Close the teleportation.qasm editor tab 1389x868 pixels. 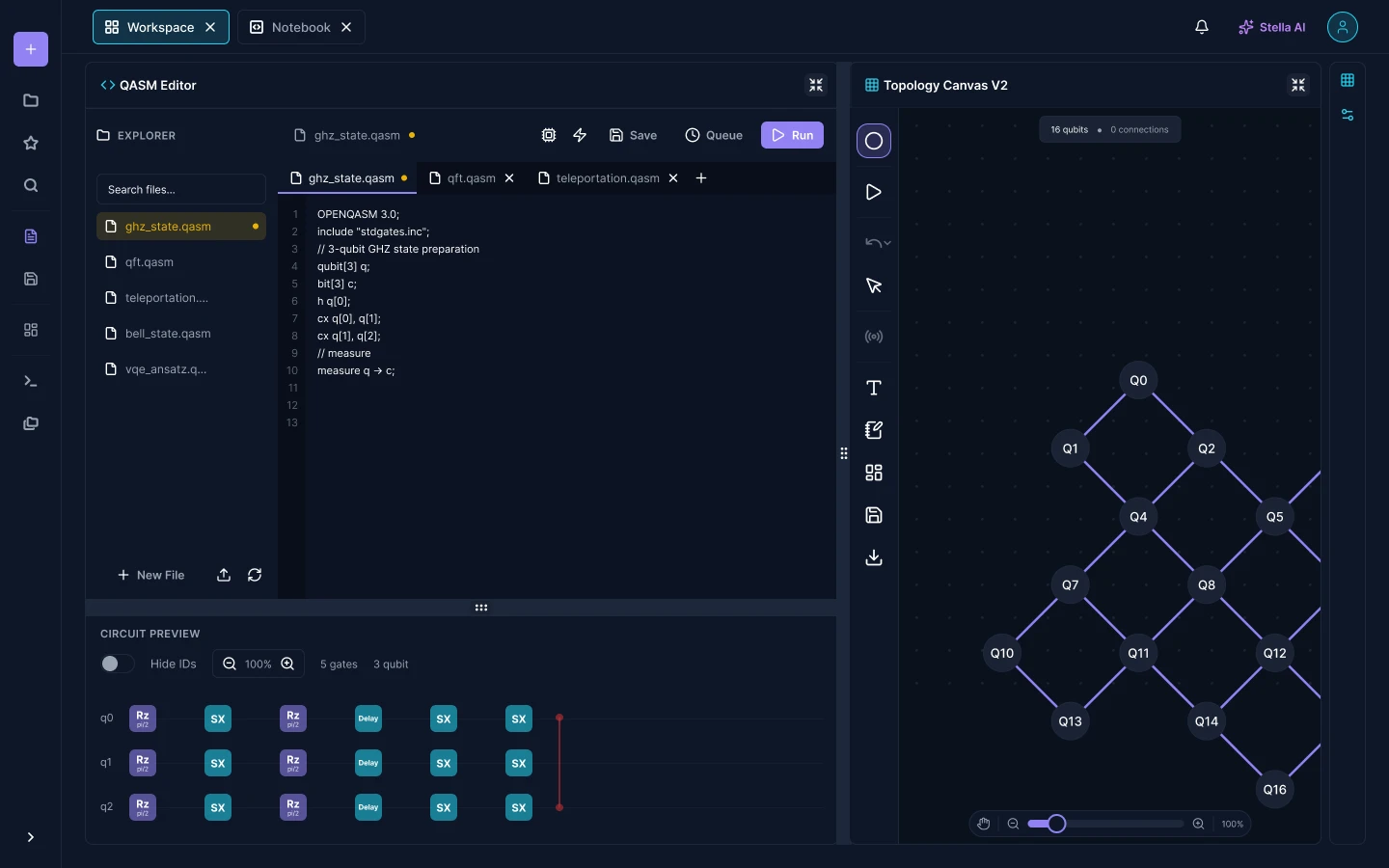[x=673, y=178]
